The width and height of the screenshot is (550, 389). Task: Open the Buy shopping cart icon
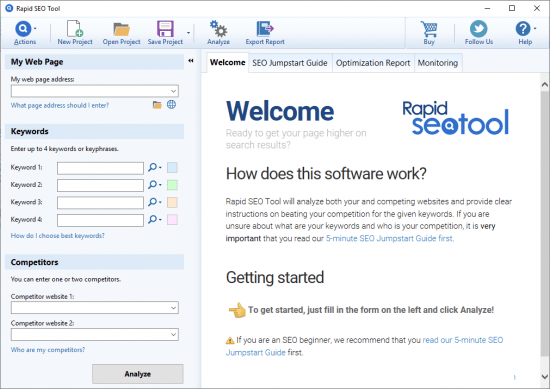point(429,29)
